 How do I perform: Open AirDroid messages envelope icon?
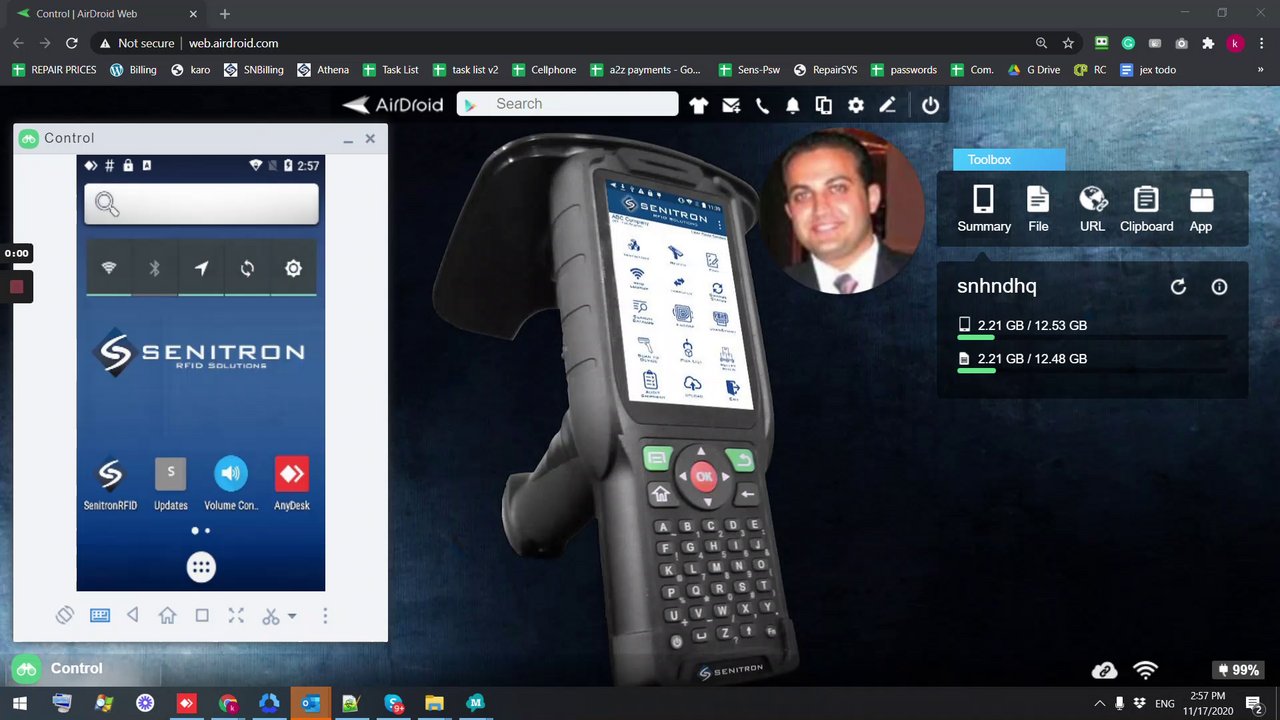point(731,105)
